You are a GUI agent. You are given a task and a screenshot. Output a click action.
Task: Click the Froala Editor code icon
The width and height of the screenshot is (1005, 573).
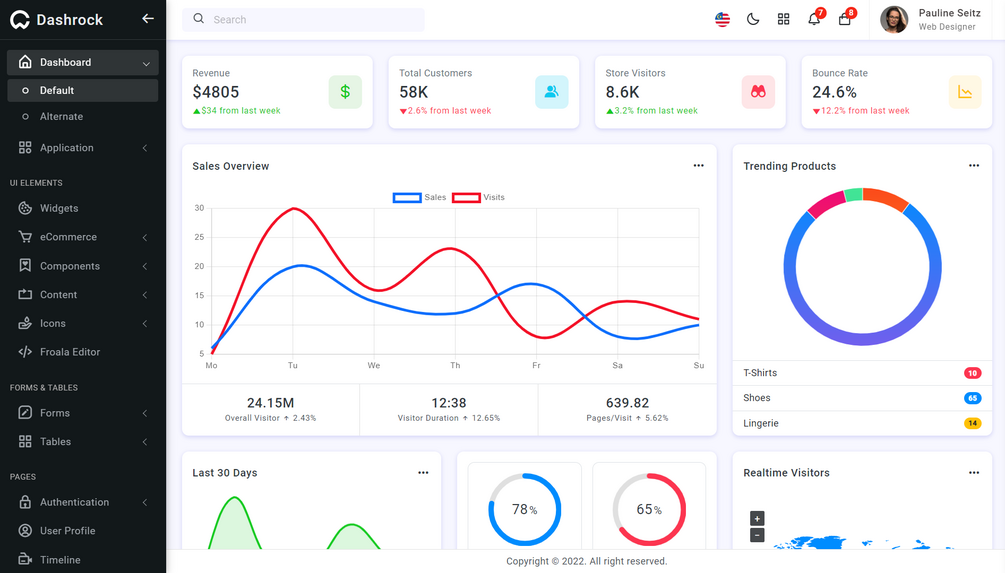(x=25, y=352)
